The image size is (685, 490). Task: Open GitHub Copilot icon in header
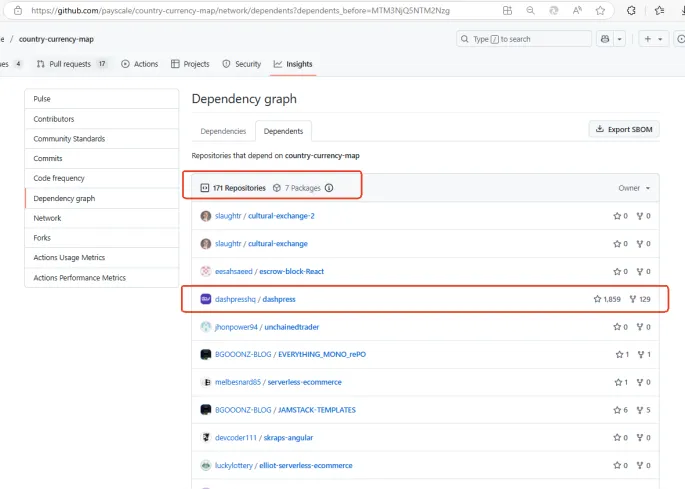(x=605, y=39)
